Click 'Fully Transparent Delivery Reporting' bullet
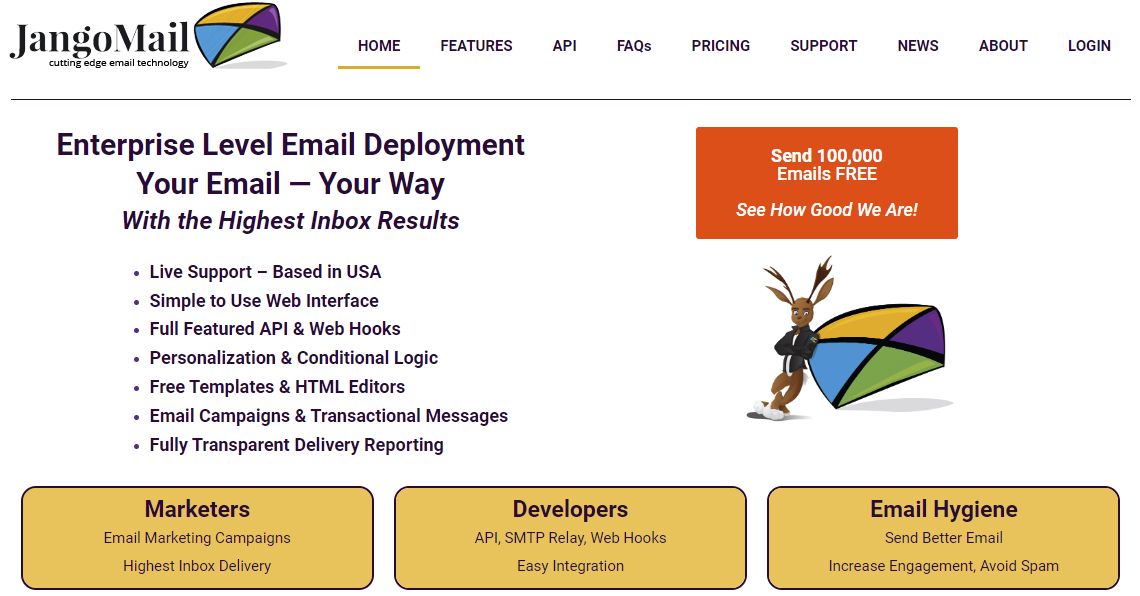1140x596 pixels. pyautogui.click(x=297, y=445)
